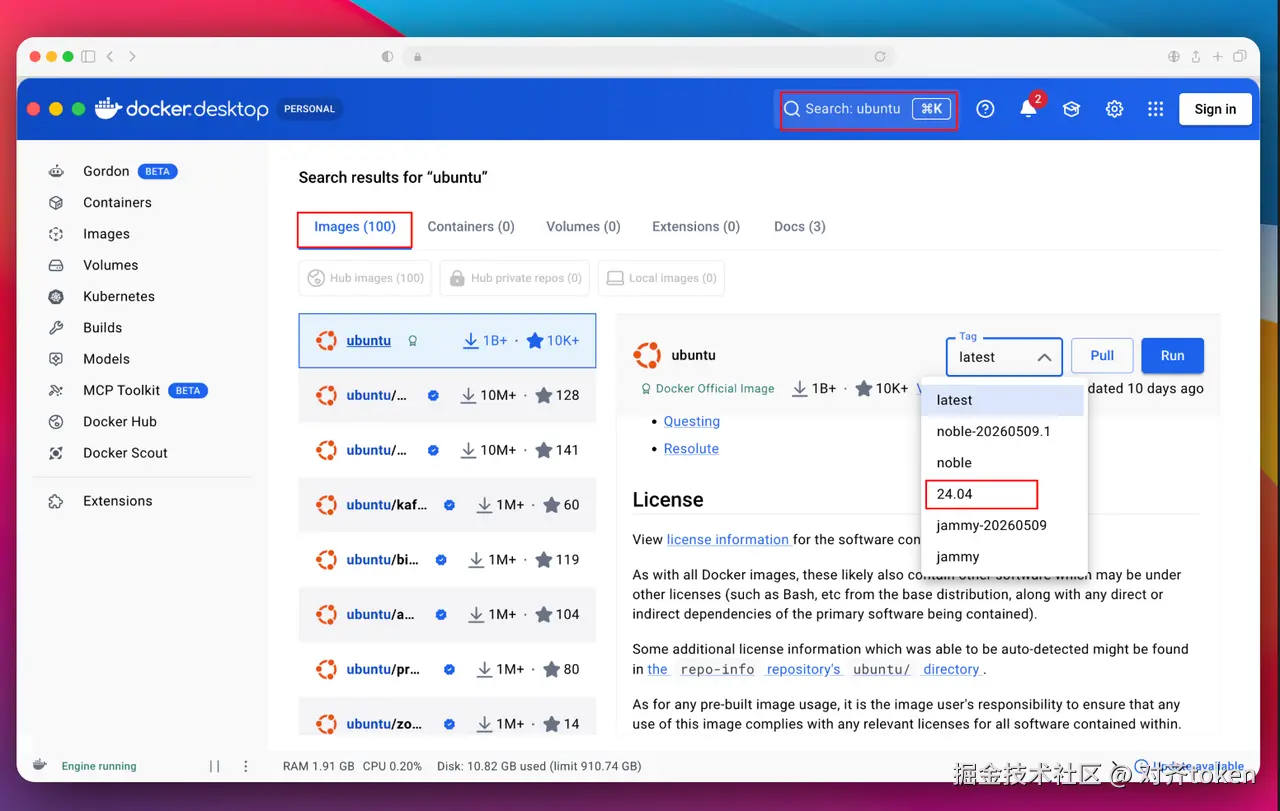The width and height of the screenshot is (1280, 811).
Task: Show the browser sidebar
Action: [88, 57]
